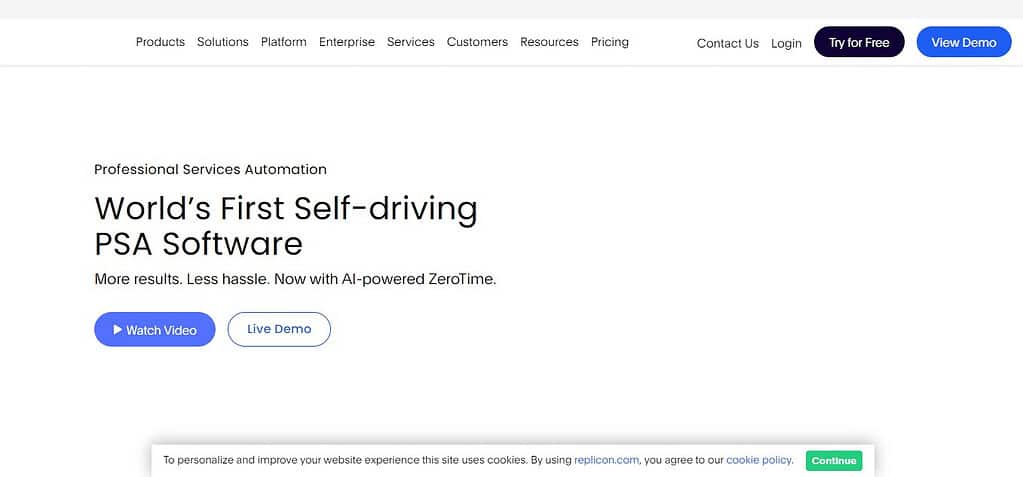Expand the Enterprise navigation item
This screenshot has width=1023, height=477.
[347, 42]
